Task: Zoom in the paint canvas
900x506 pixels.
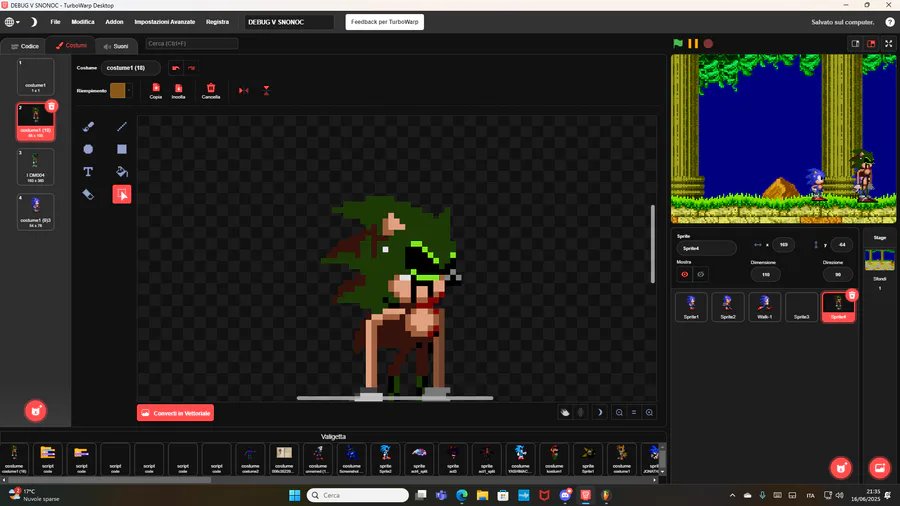Action: [x=649, y=412]
